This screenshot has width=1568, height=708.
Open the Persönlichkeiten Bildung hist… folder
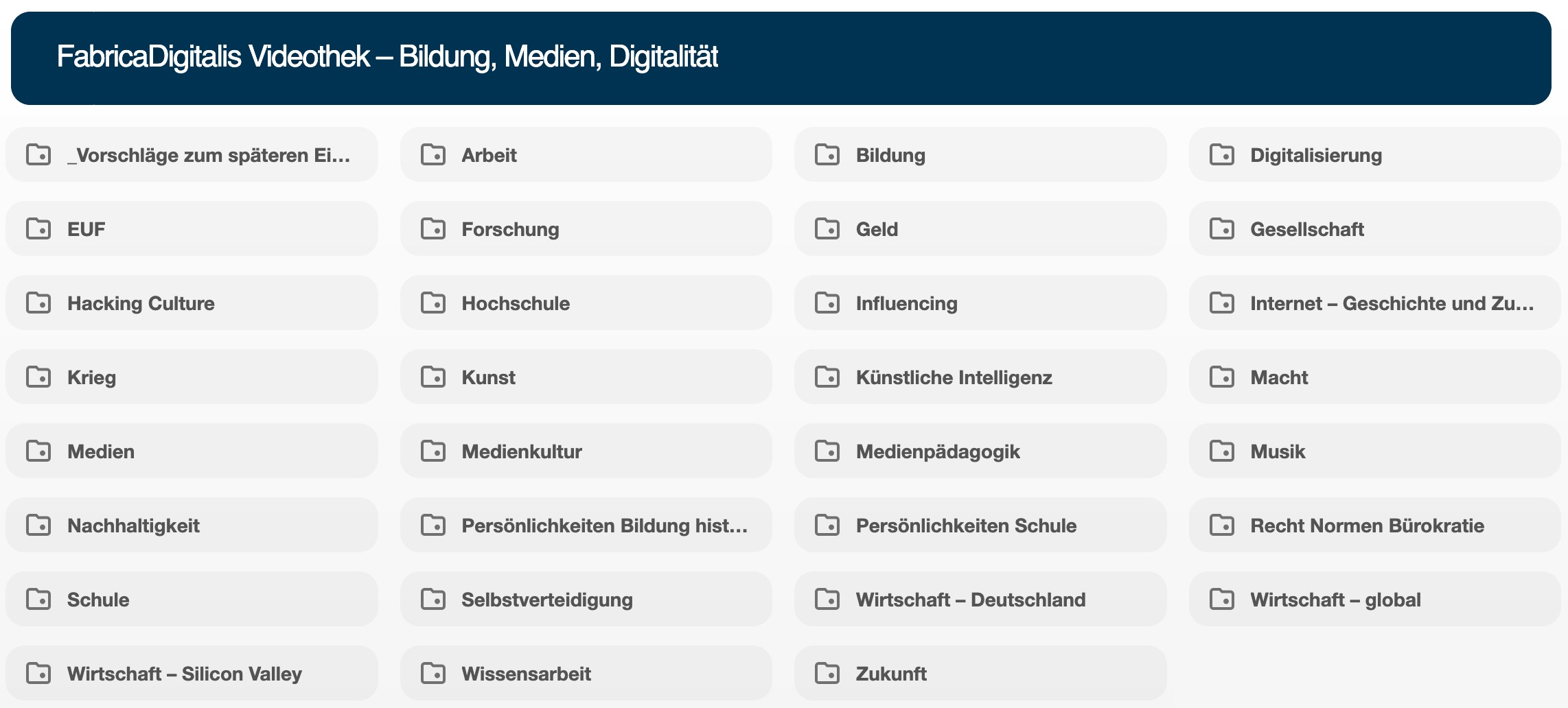coord(604,526)
